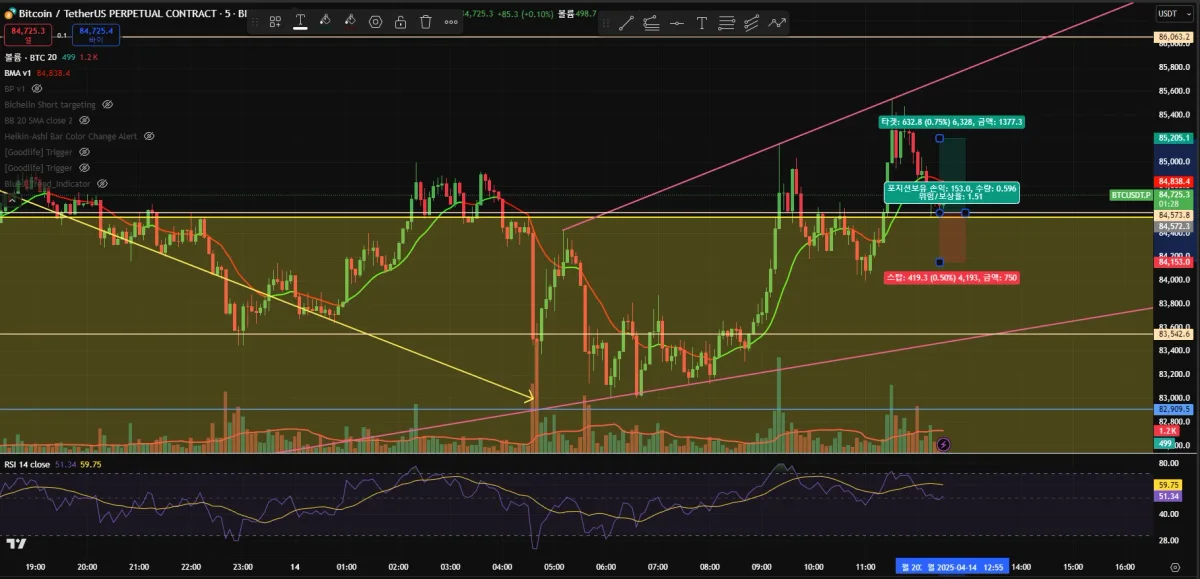
Task: Select the zigzag path drawing tool
Action: point(777,22)
